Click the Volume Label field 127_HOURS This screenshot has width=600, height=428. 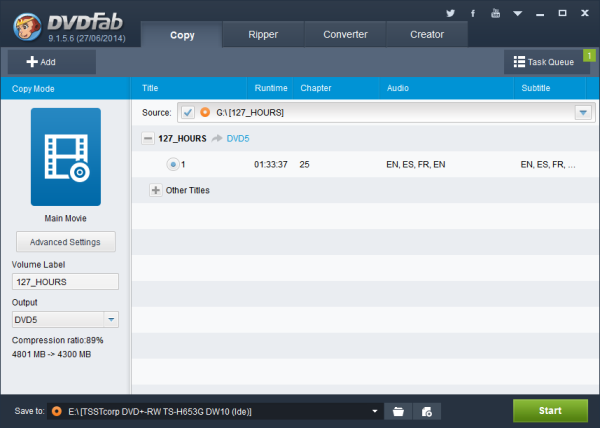pyautogui.click(x=65, y=282)
